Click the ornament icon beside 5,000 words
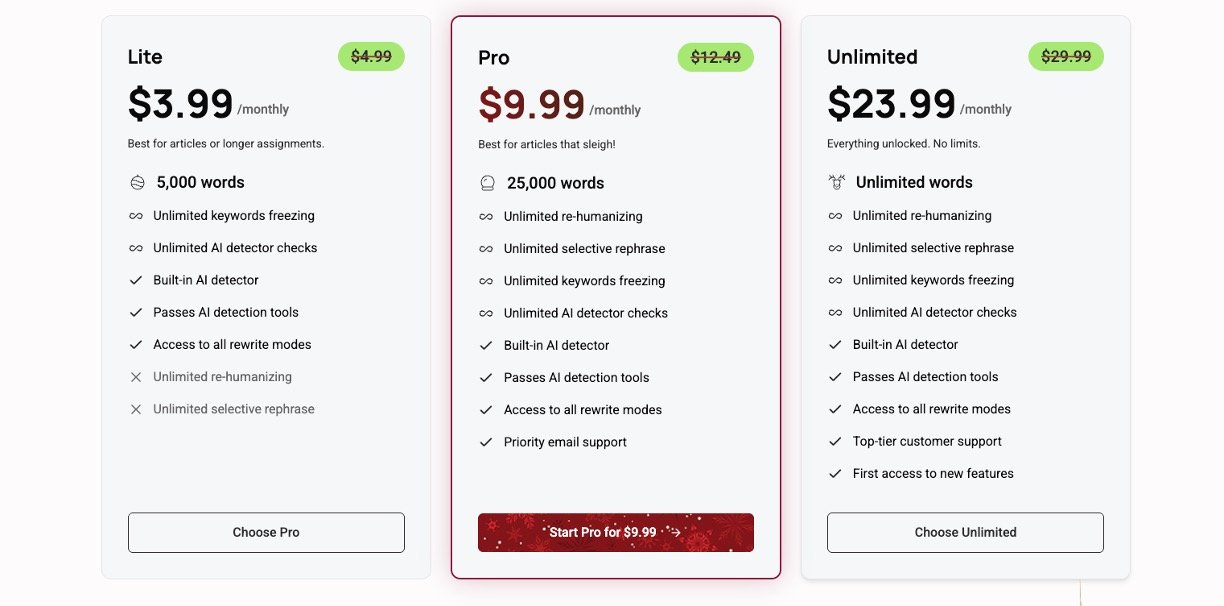Screen dimensions: 1224x606 click(x=137, y=183)
